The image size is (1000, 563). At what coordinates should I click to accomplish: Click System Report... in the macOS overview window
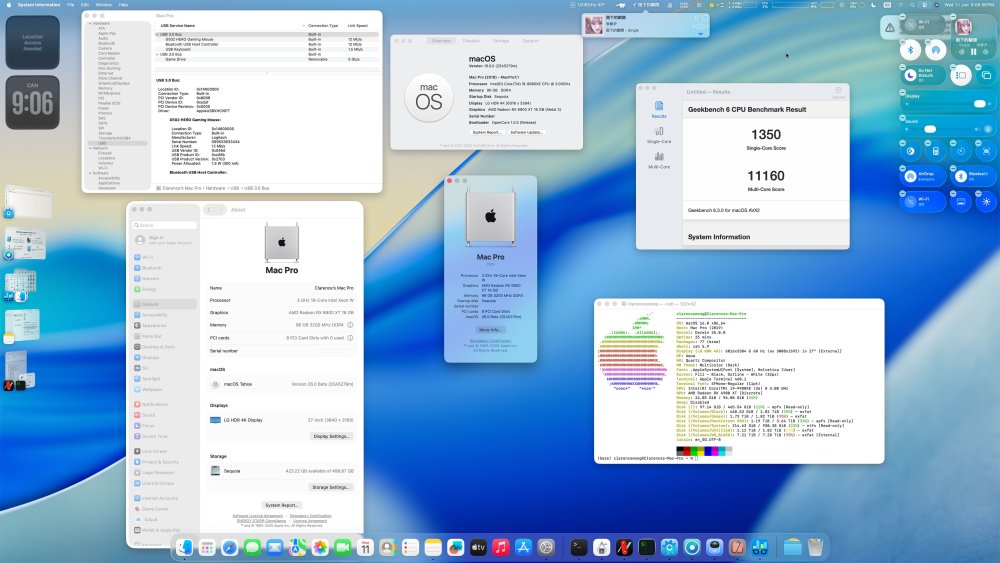pos(487,133)
